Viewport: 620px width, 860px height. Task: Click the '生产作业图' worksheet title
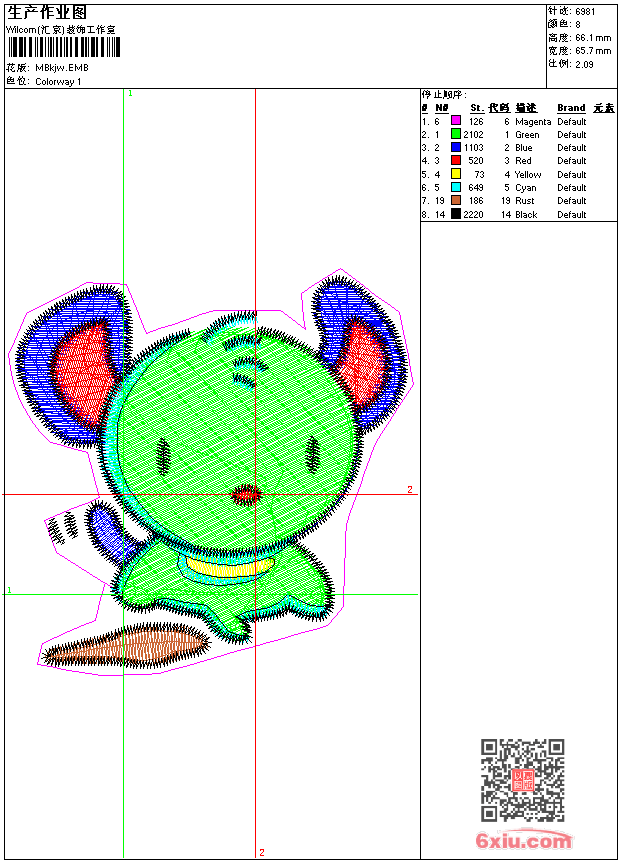[x=47, y=13]
